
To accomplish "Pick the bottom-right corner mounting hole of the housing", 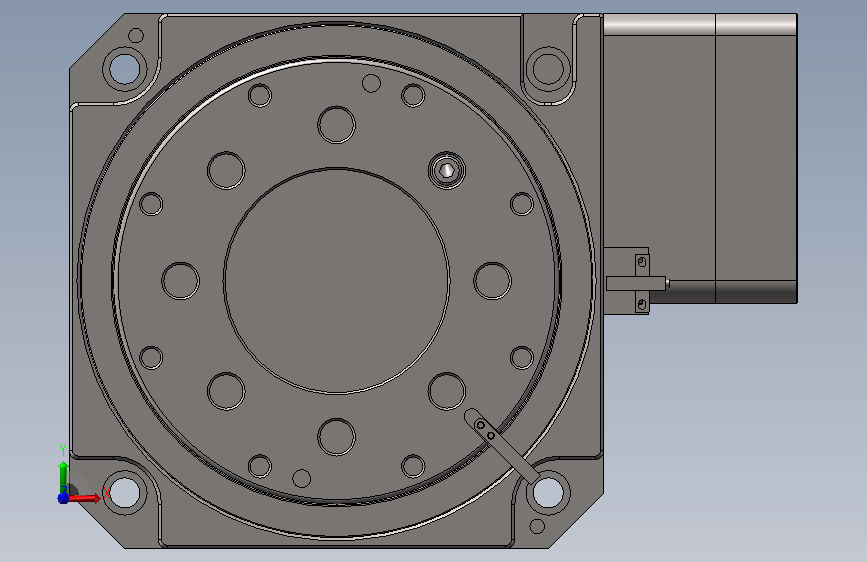I will 548,492.
